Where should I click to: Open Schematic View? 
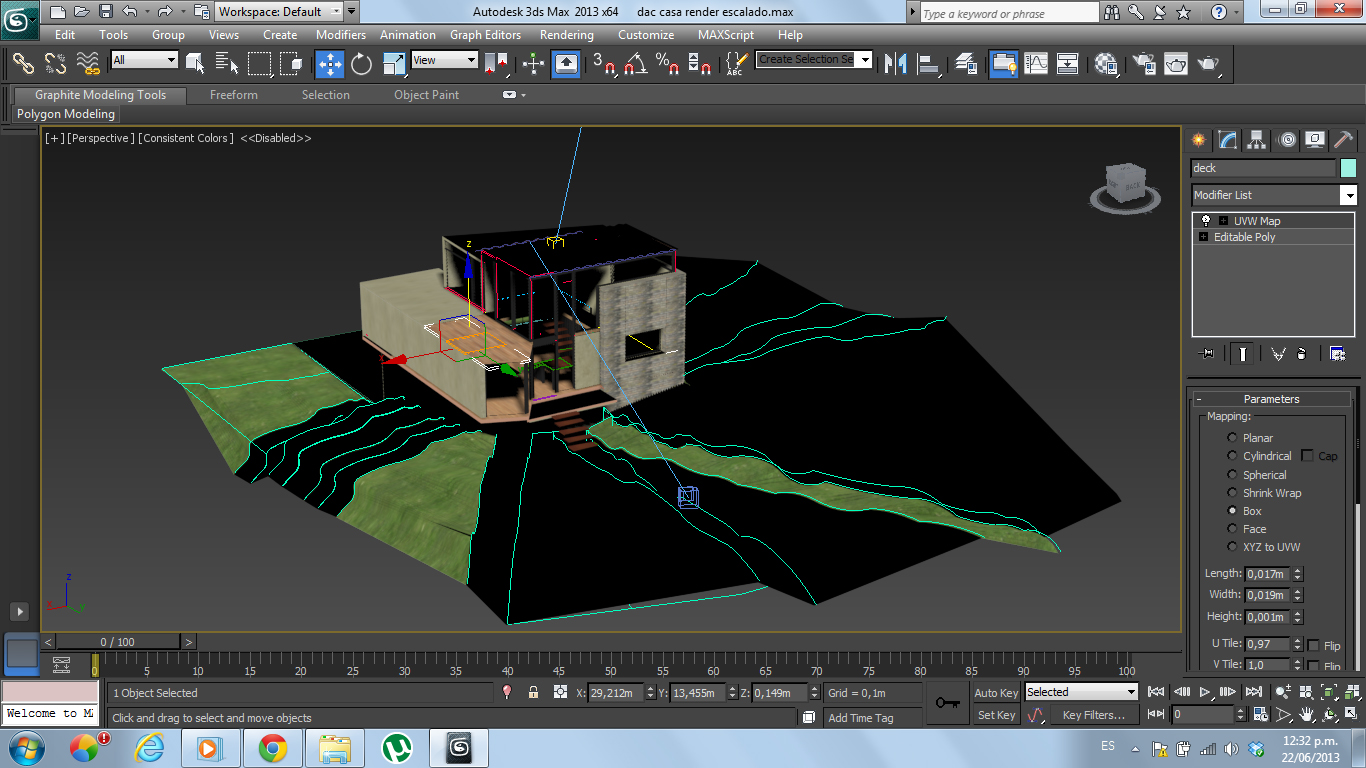(1068, 63)
